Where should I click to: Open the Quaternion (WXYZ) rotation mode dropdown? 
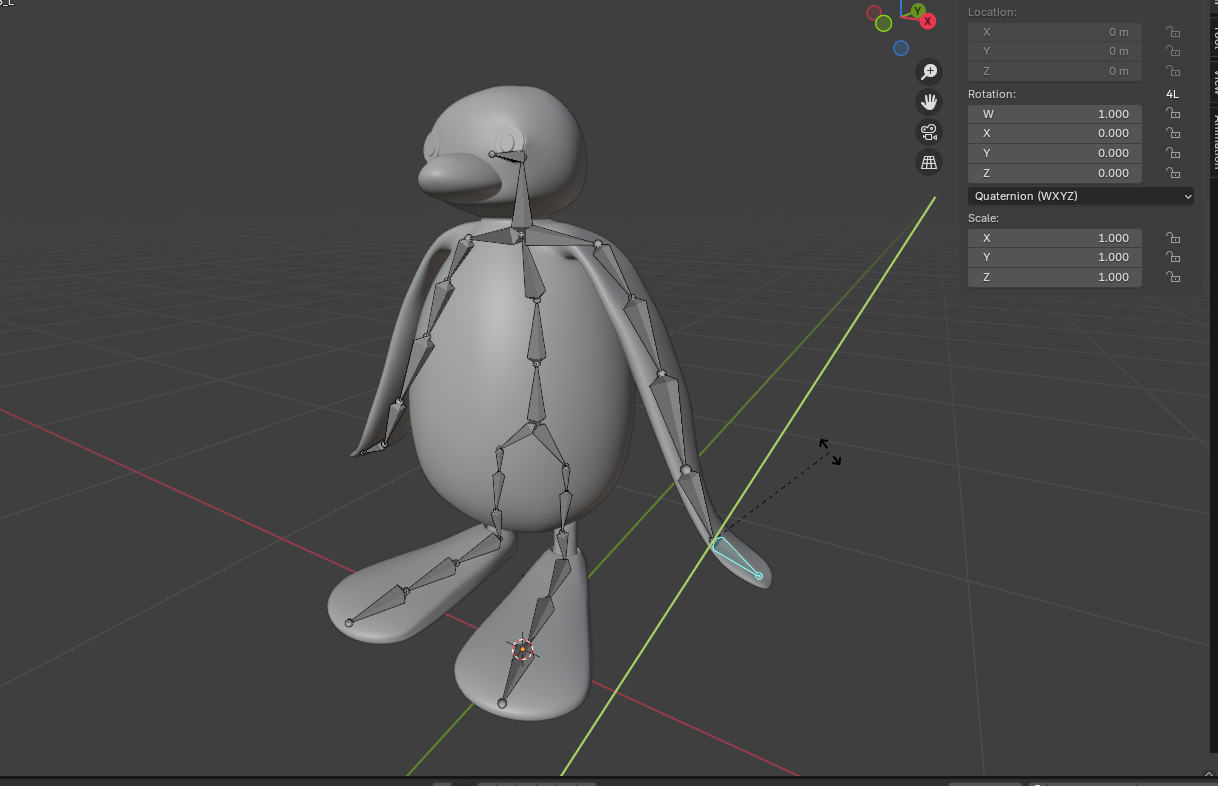point(1081,196)
